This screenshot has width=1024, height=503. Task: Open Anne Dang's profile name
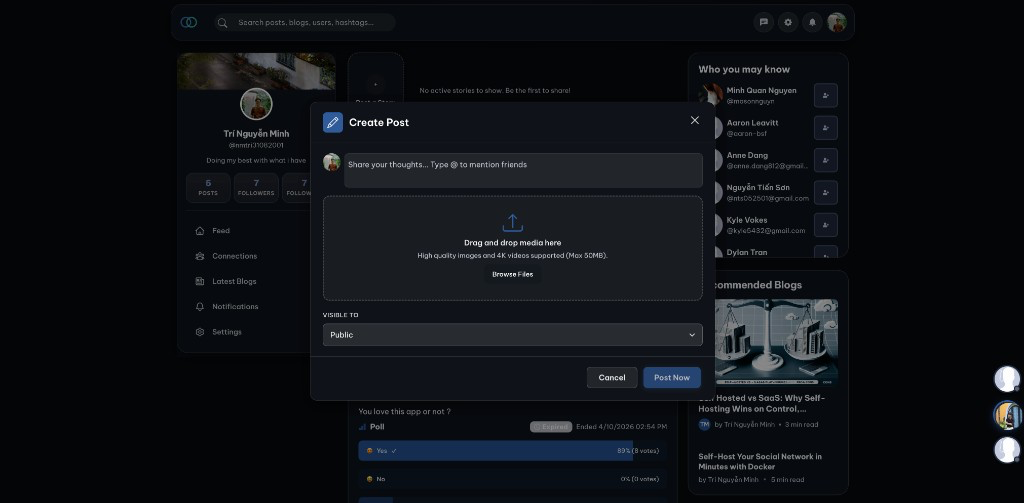(747, 155)
